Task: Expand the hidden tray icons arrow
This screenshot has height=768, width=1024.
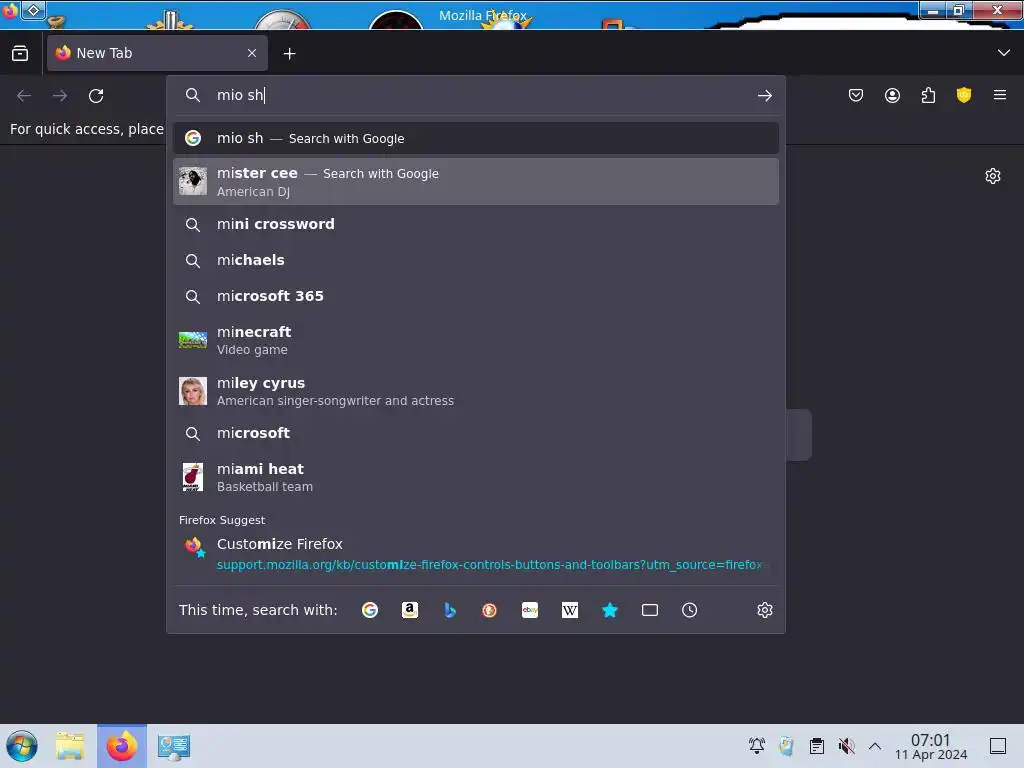Action: 875,746
